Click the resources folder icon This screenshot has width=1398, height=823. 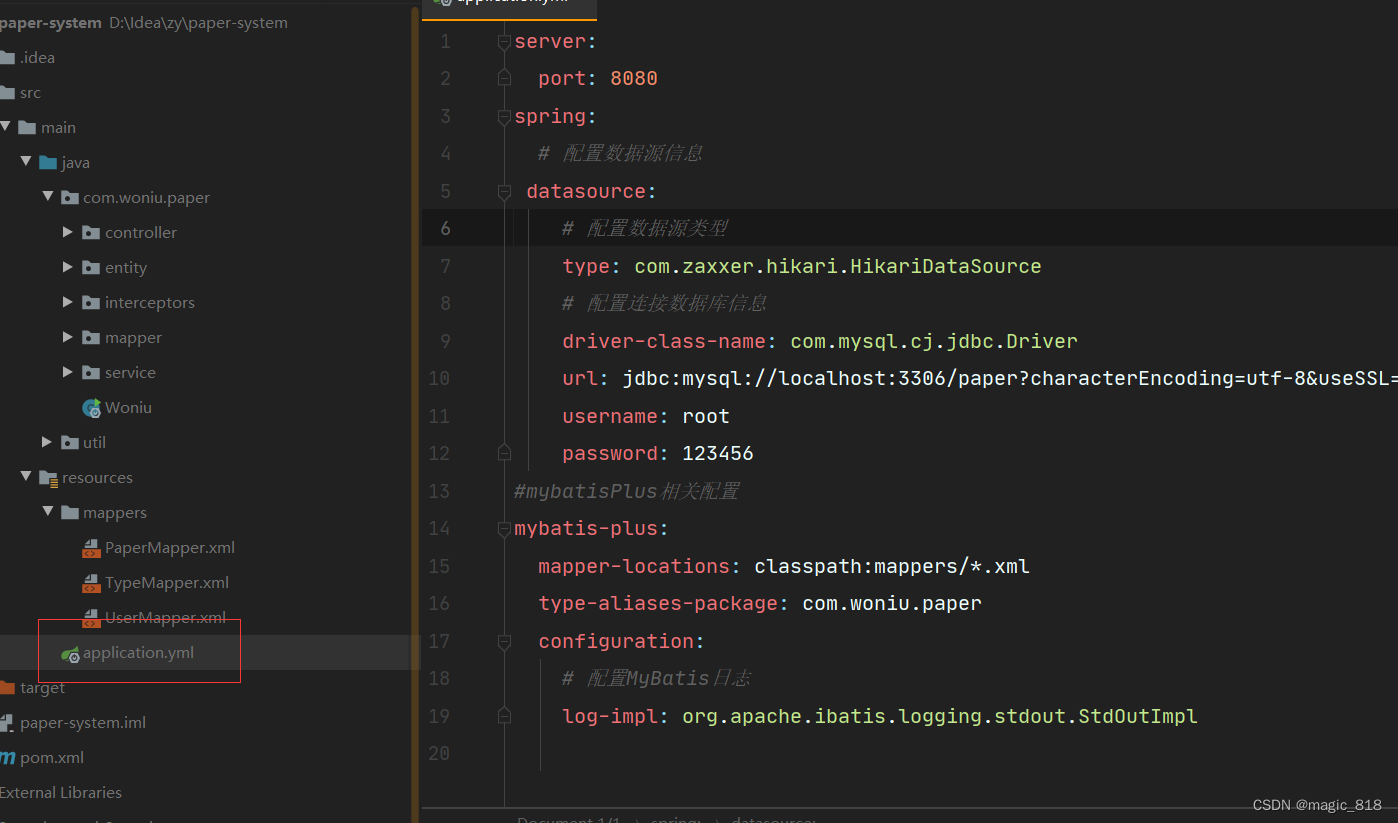[48, 478]
